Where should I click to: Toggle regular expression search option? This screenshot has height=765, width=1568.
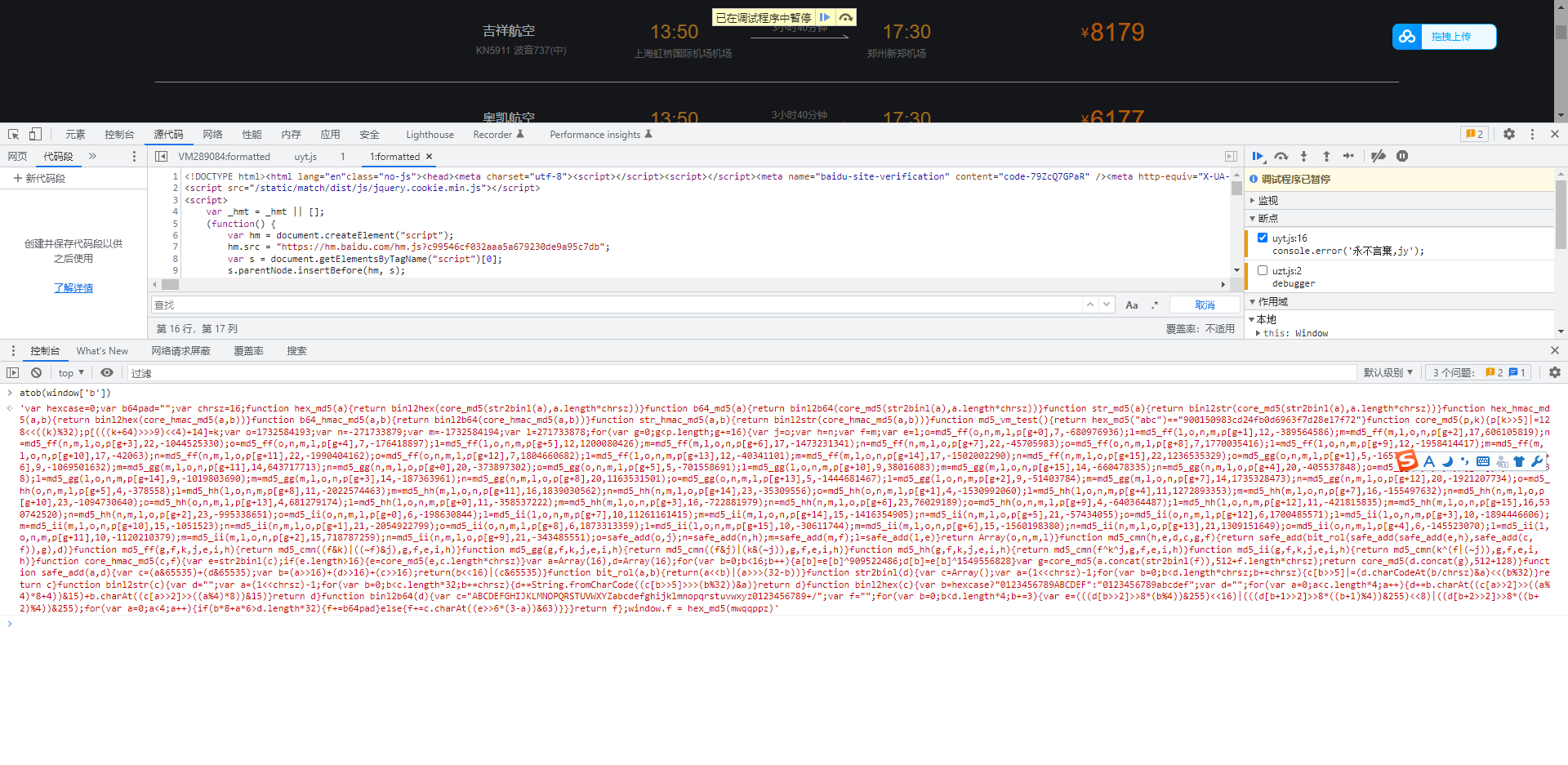coord(1155,305)
